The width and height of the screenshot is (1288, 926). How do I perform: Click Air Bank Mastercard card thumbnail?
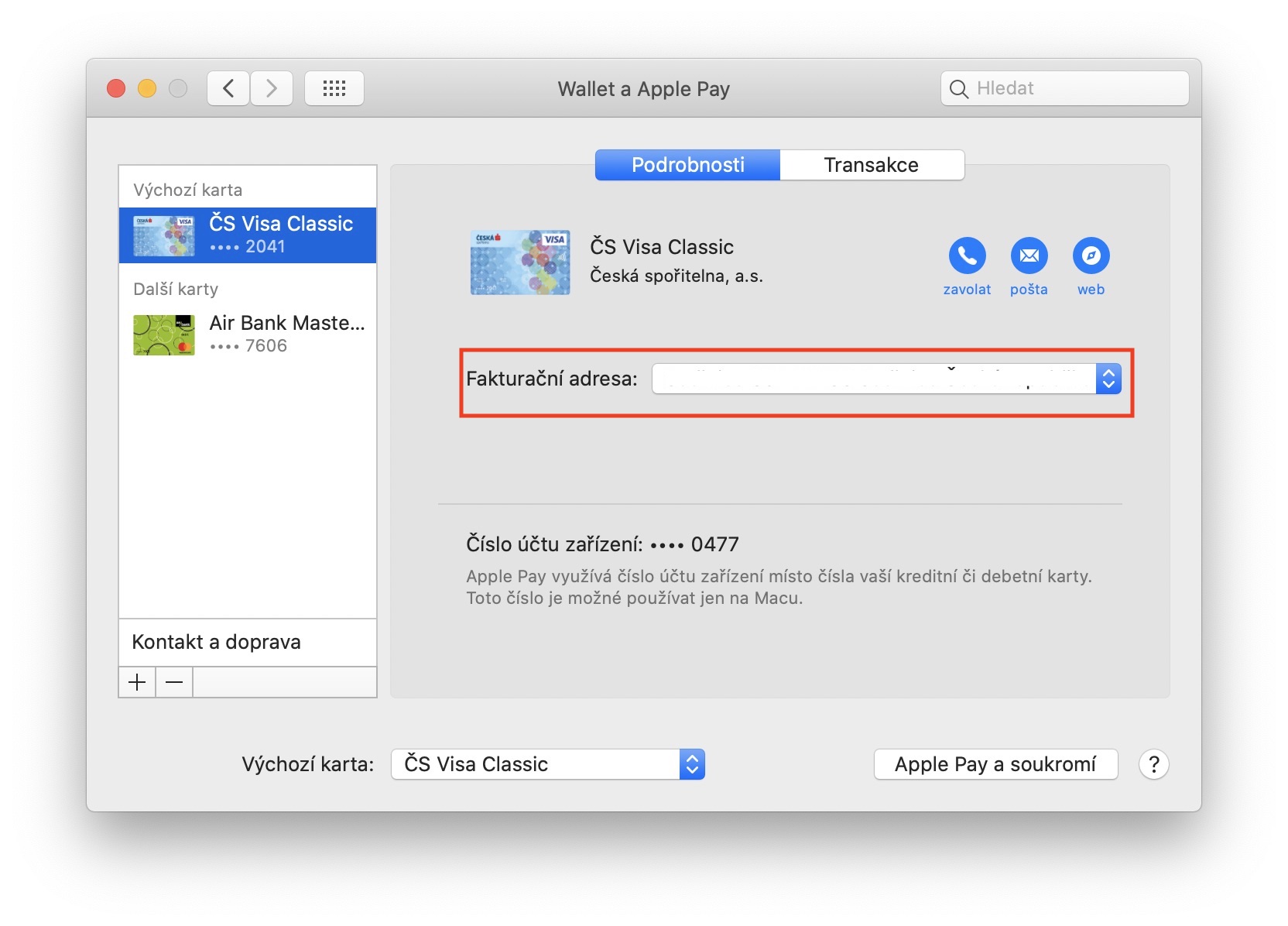pos(164,335)
